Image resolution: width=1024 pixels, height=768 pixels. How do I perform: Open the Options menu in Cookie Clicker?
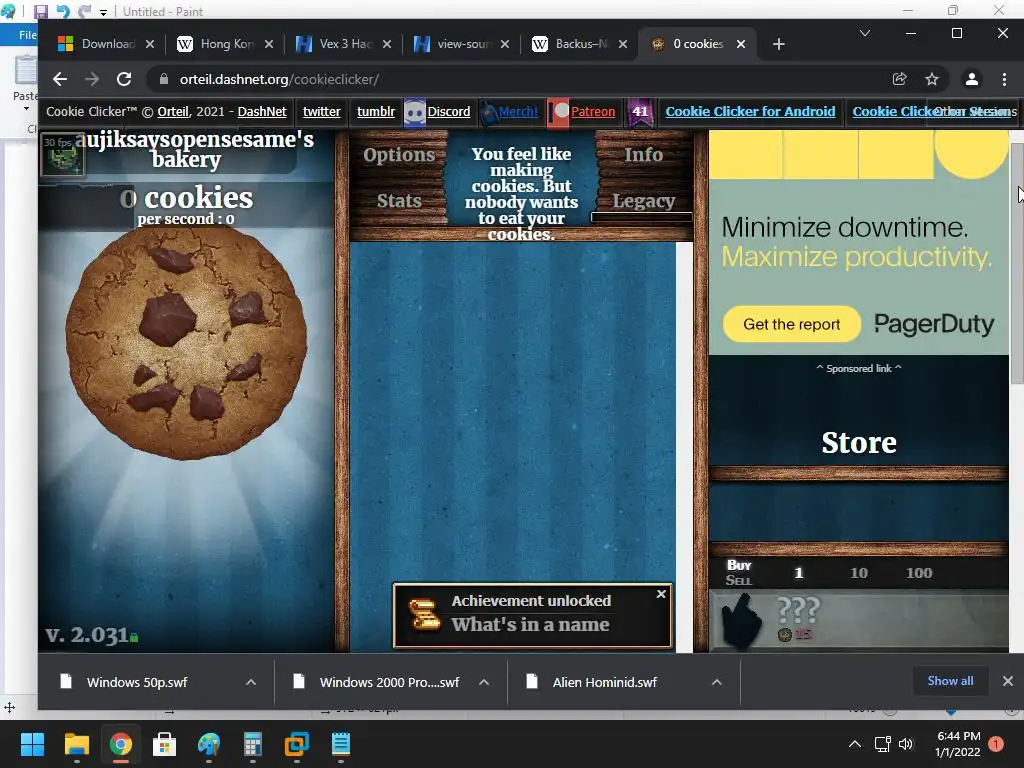coord(399,155)
